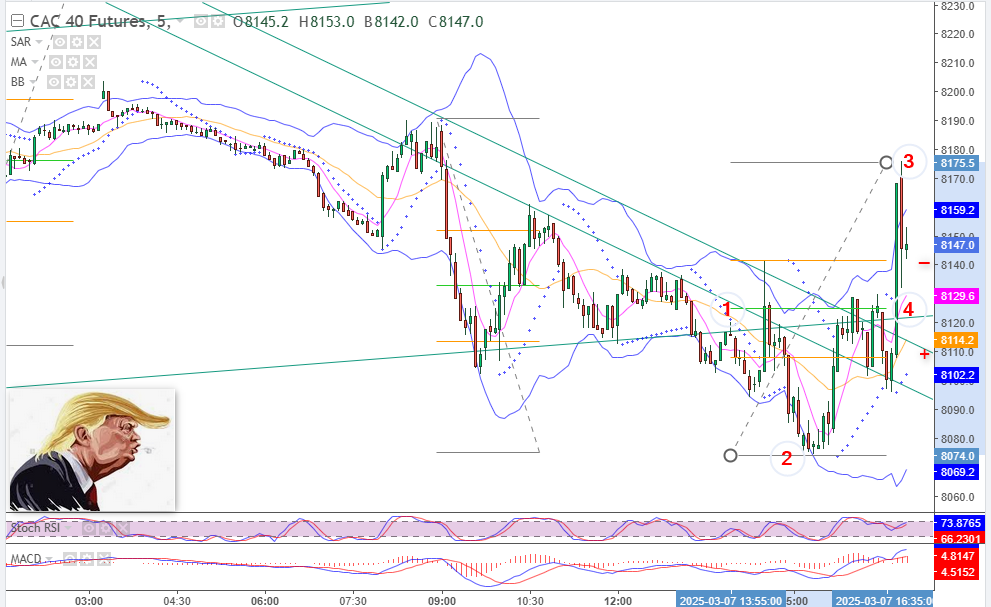Open the BB indicator dropdown arrow
The width and height of the screenshot is (991, 607).
pos(33,82)
